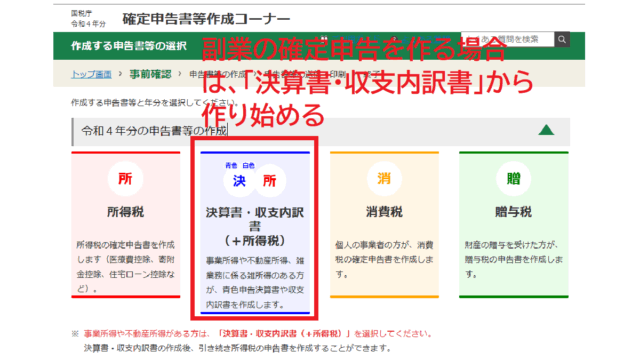The image size is (640, 360).
Task: Click the green 贈 circle icon
Action: click(x=513, y=179)
